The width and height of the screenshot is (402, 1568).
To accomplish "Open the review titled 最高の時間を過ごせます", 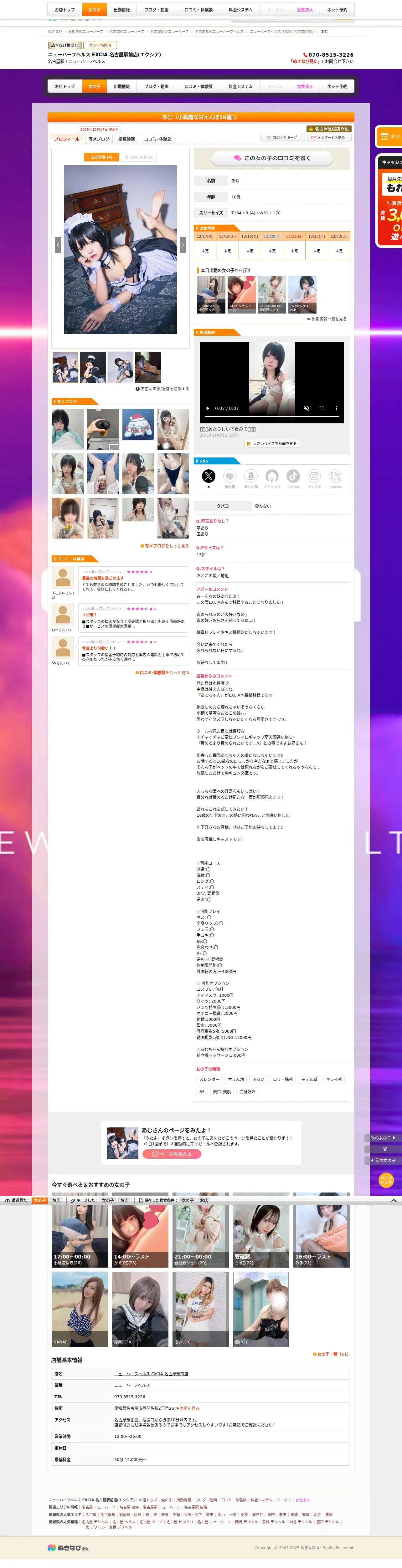I will click(103, 578).
